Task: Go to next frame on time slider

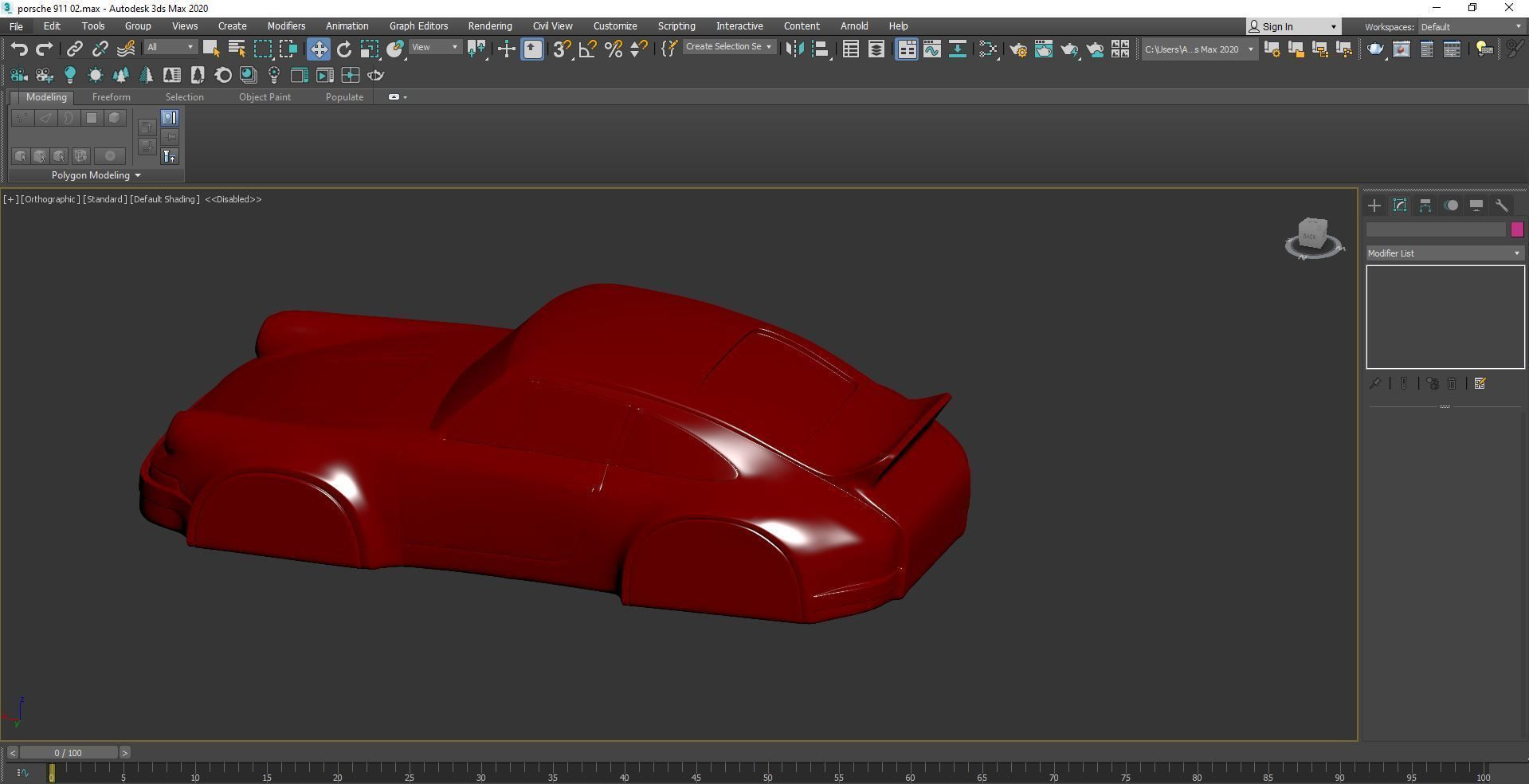Action: (124, 752)
